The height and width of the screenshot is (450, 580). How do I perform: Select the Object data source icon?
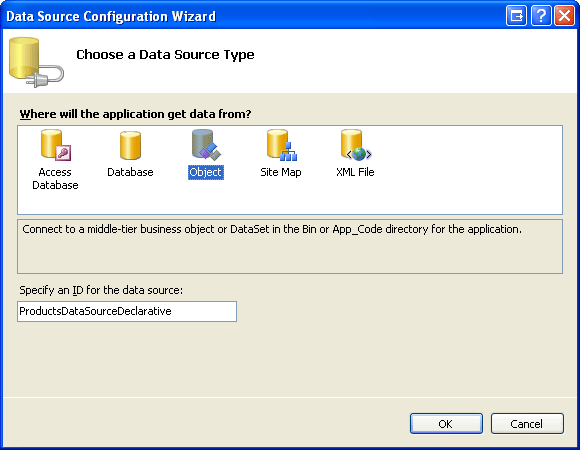pyautogui.click(x=206, y=145)
